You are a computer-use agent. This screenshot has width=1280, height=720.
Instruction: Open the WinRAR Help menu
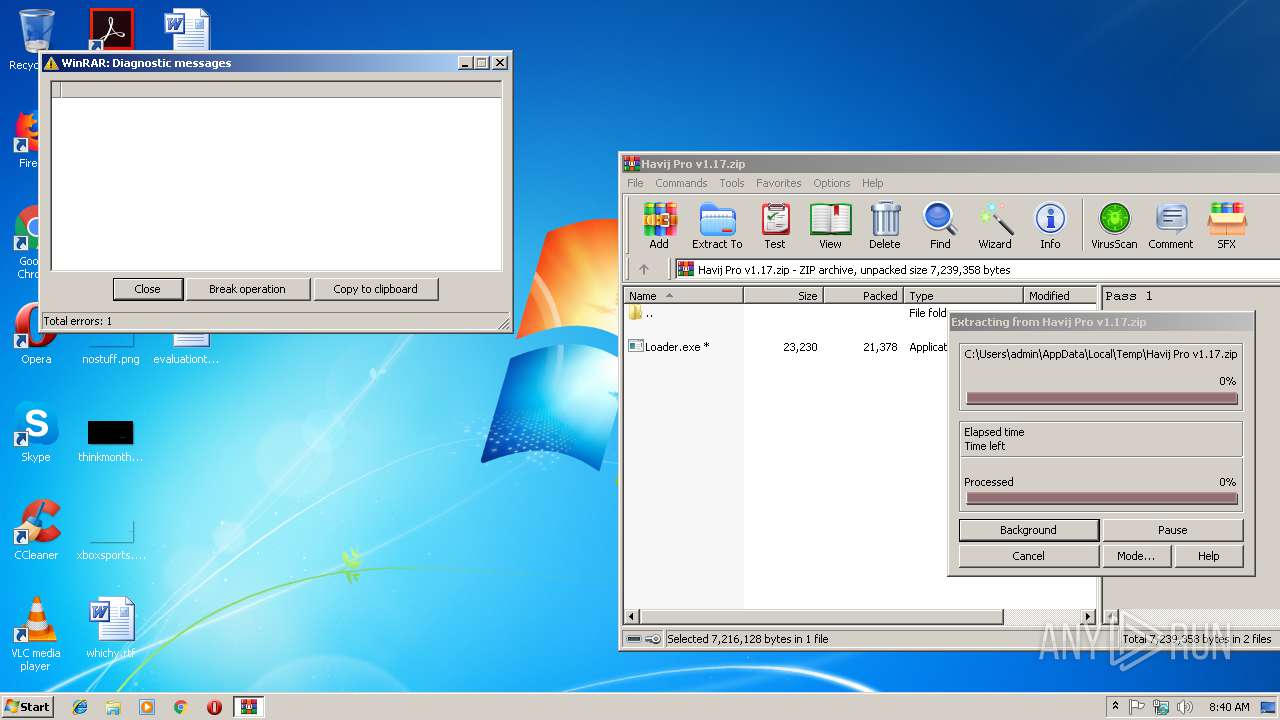[873, 183]
